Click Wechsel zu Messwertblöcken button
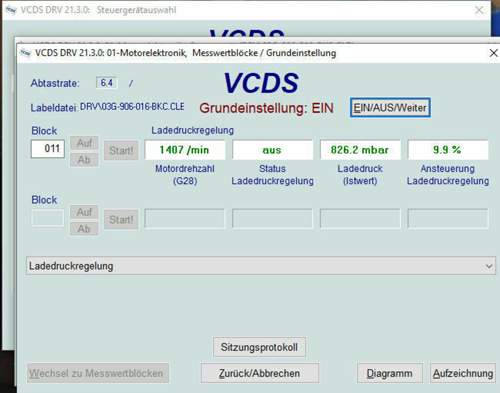The height and width of the screenshot is (393, 500). coord(98,373)
